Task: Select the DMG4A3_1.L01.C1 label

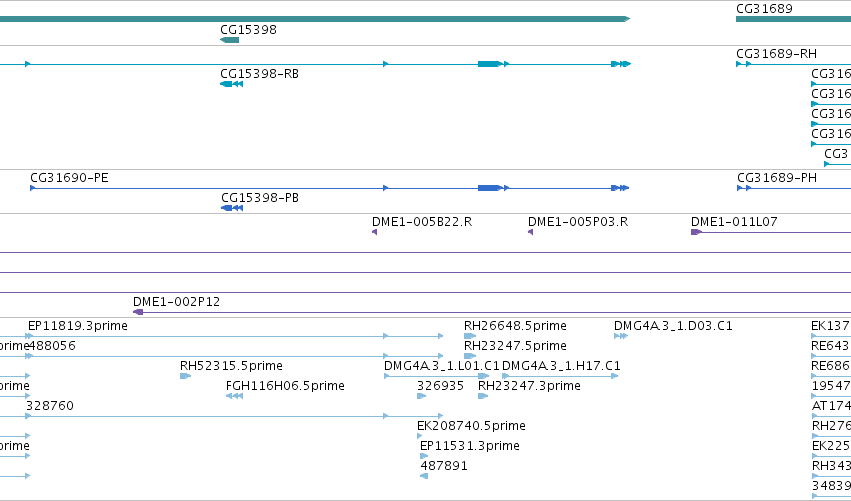Action: 442,366
